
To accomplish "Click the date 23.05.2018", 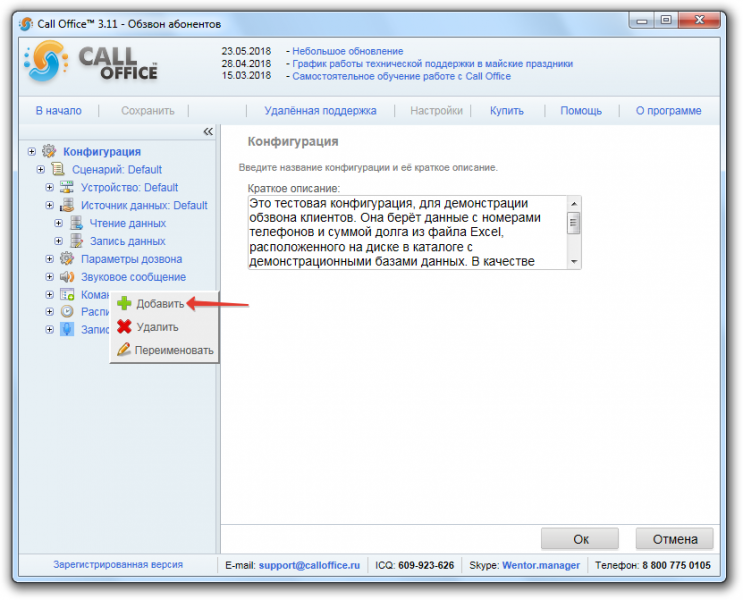I will click(246, 51).
